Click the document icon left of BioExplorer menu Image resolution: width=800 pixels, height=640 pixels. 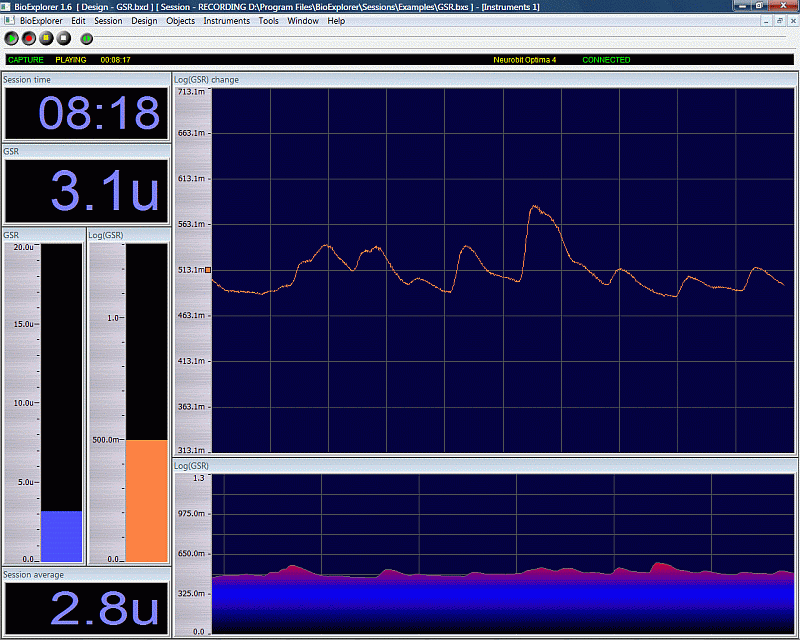(x=9, y=20)
